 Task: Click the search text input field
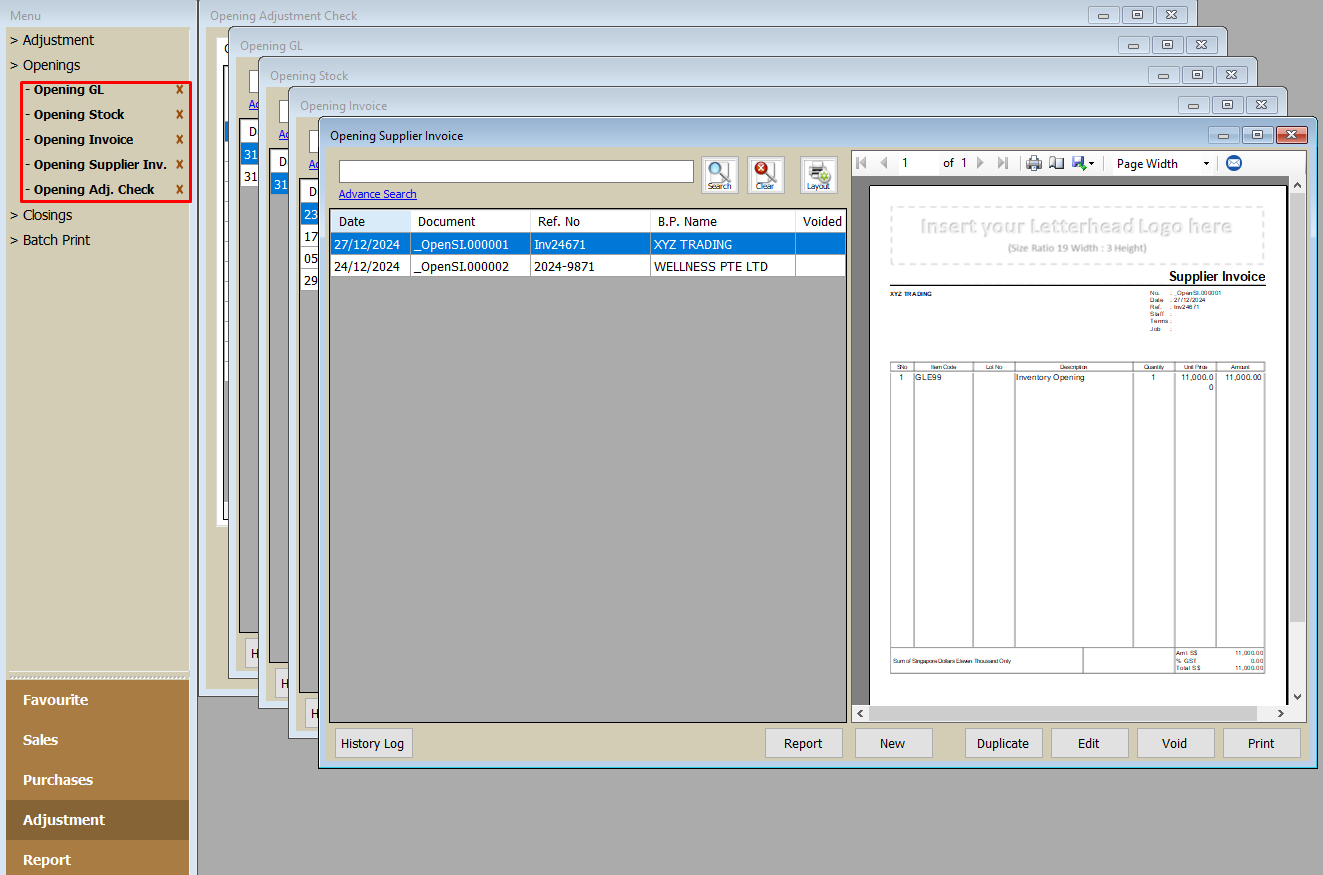(516, 172)
